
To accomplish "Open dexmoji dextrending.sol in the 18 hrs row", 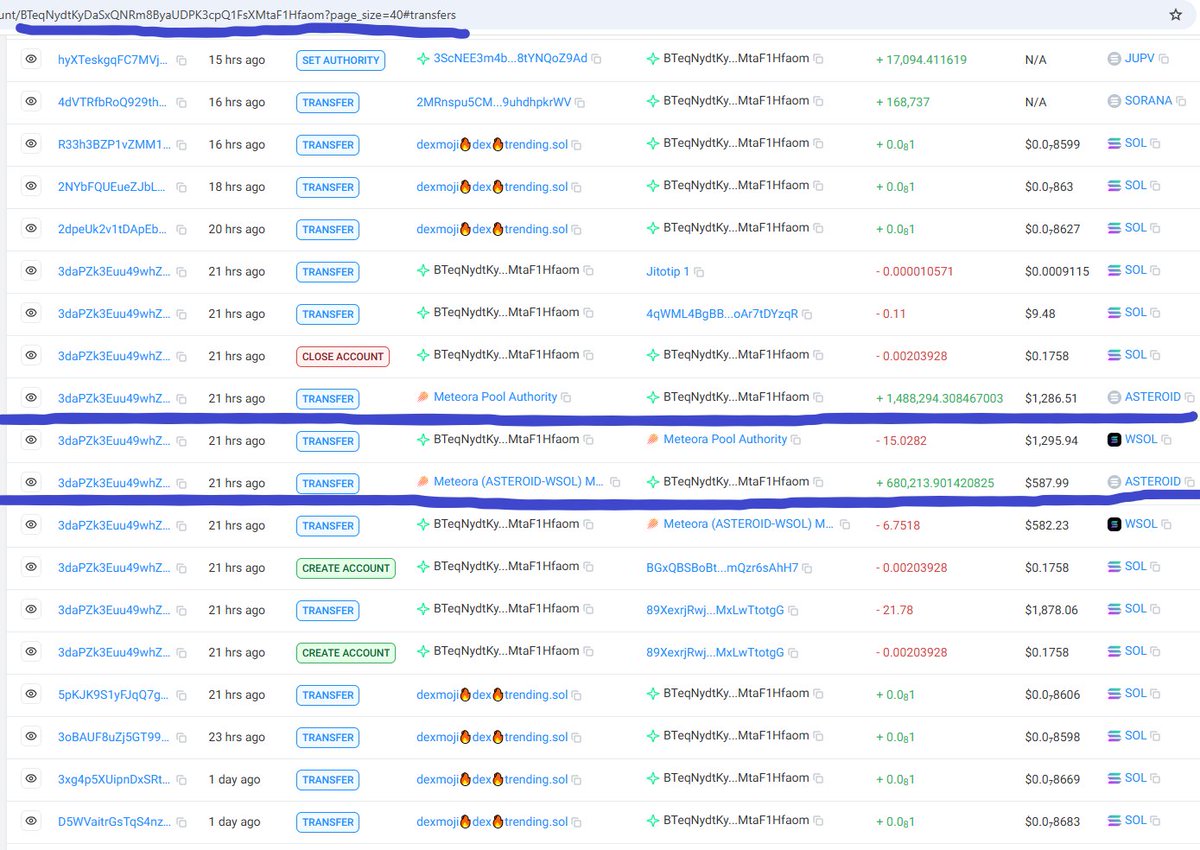I will 492,187.
